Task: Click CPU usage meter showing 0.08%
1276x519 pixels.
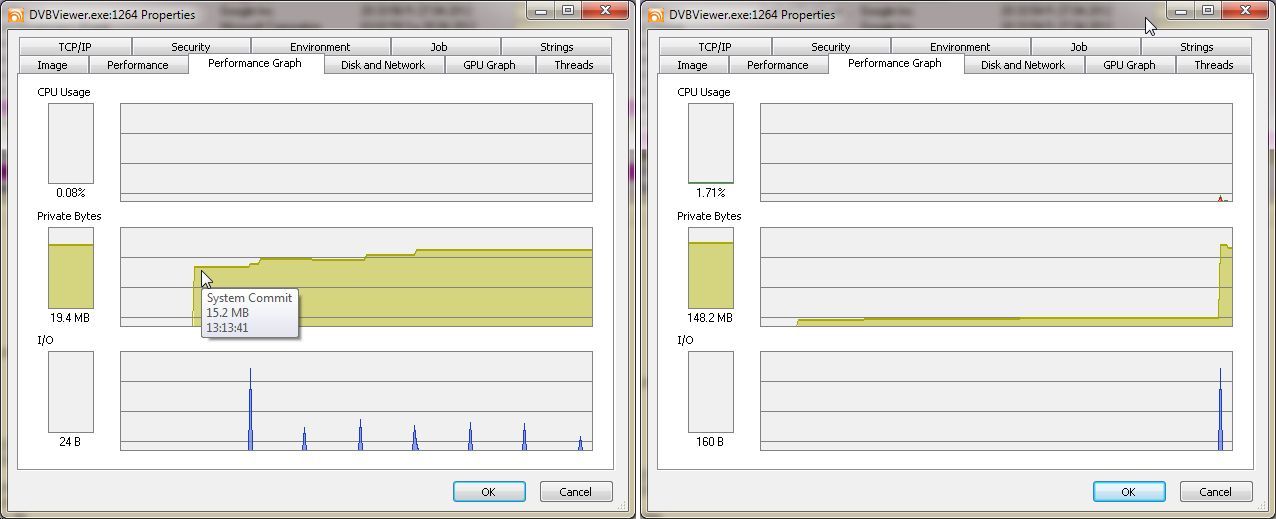Action: click(x=71, y=143)
